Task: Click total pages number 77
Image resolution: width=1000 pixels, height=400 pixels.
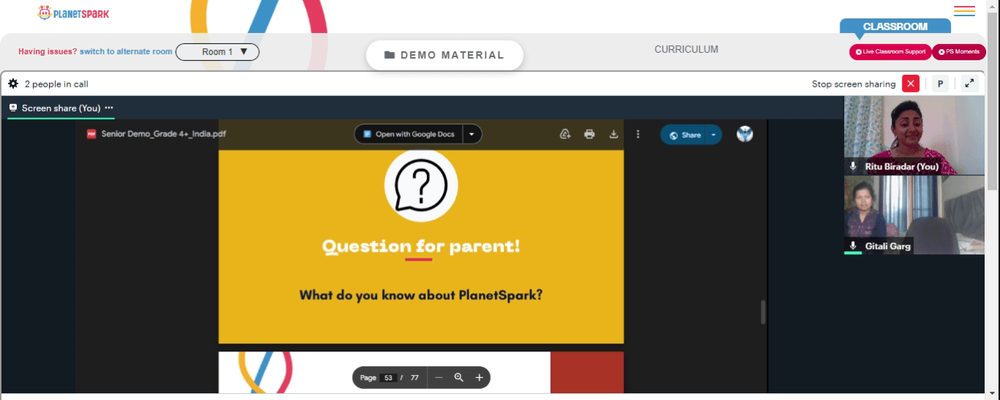Action: click(x=415, y=378)
